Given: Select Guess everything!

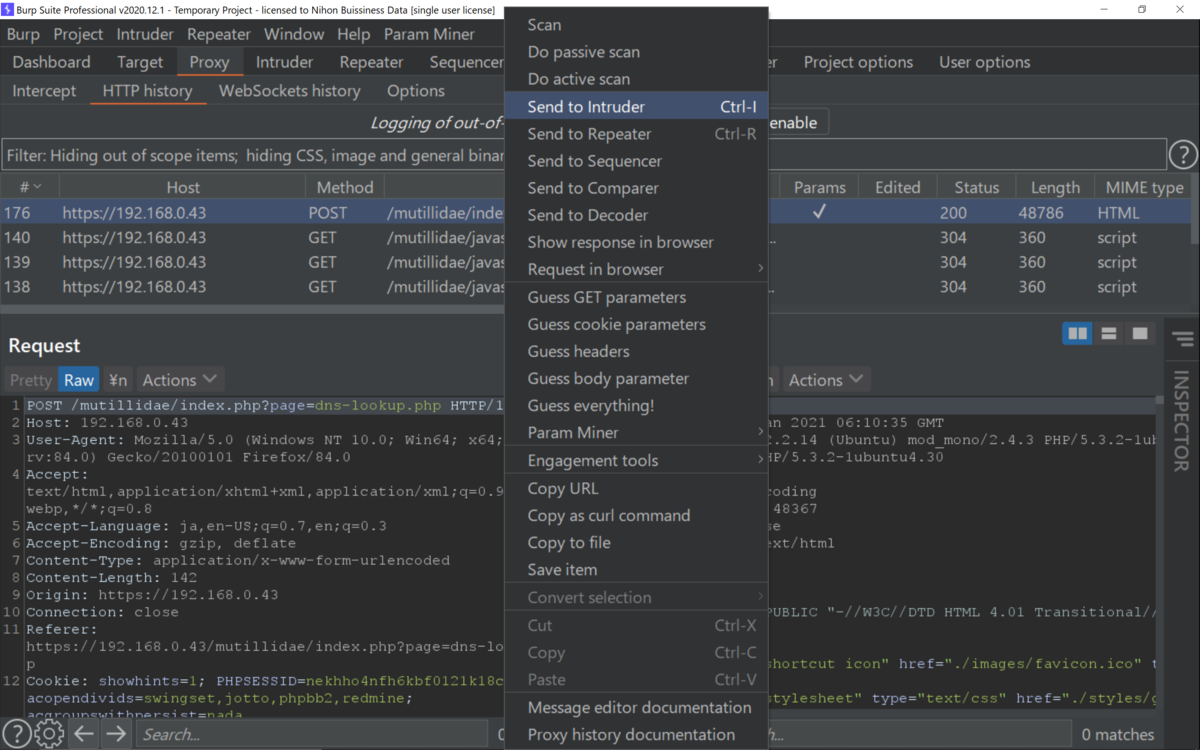Looking at the screenshot, I should (636, 405).
